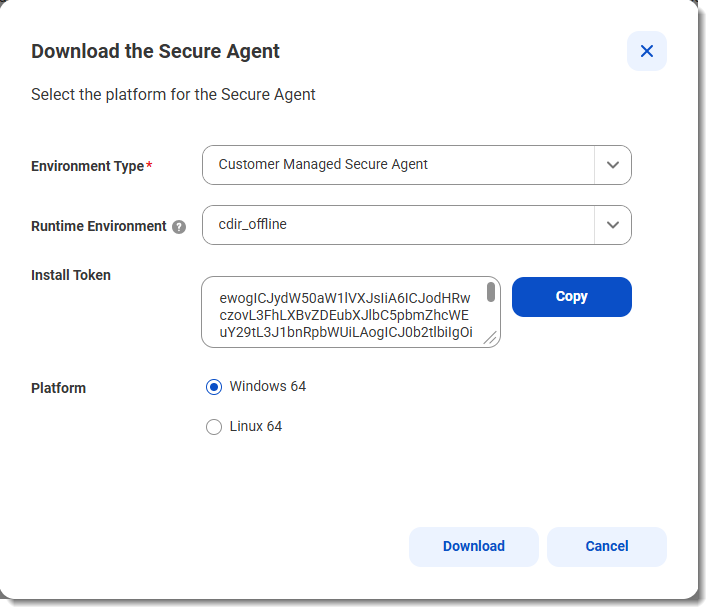Click the Install Token resize handle
Image resolution: width=706 pixels, height=607 pixels.
(x=490, y=338)
